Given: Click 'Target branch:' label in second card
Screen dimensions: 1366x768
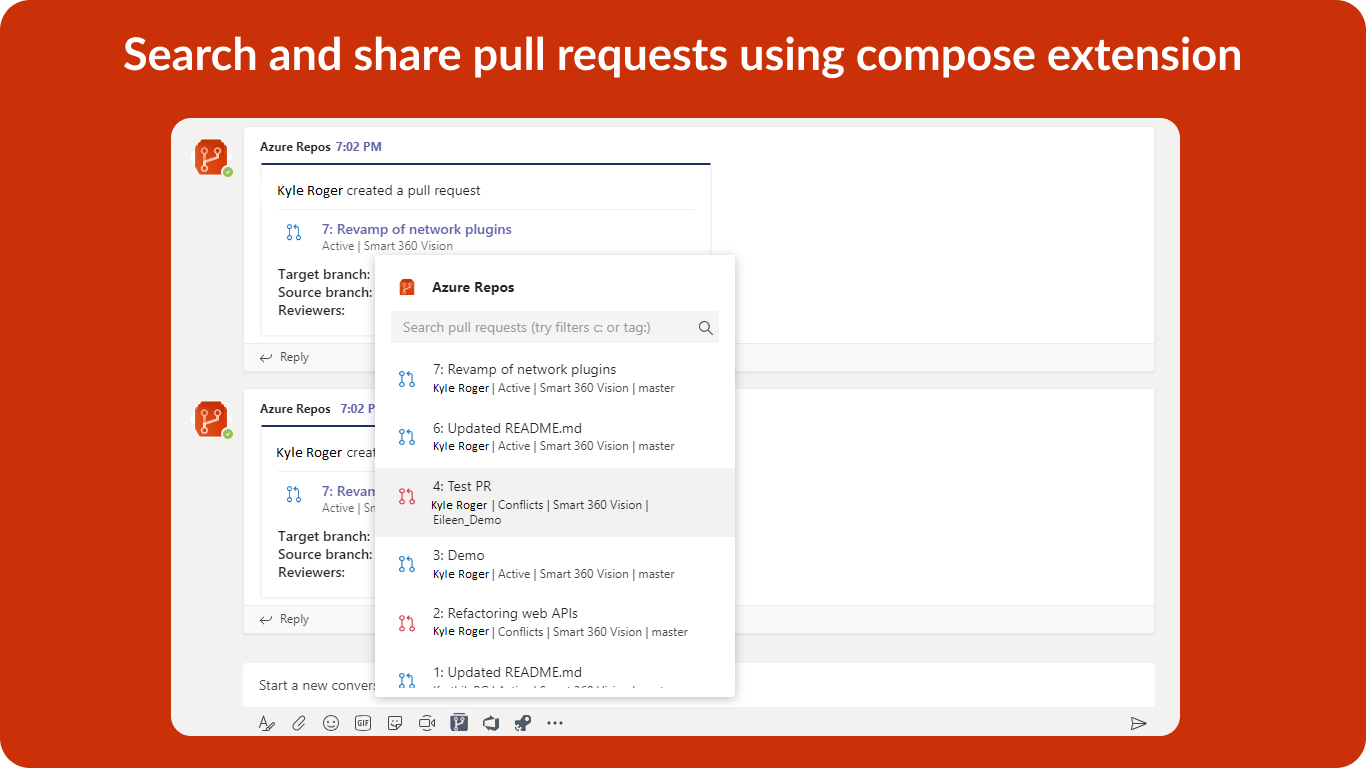Looking at the screenshot, I should (x=324, y=536).
